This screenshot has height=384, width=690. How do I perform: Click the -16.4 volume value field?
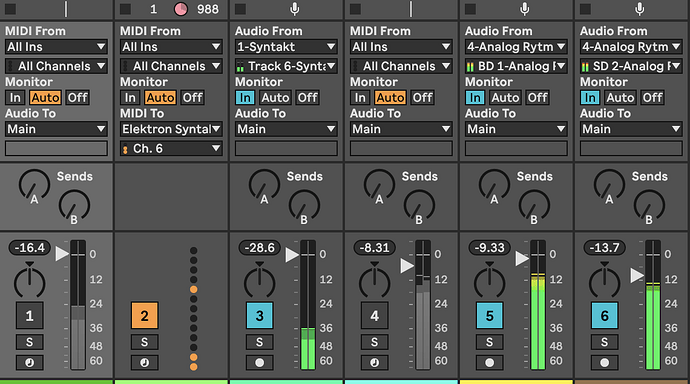click(29, 248)
